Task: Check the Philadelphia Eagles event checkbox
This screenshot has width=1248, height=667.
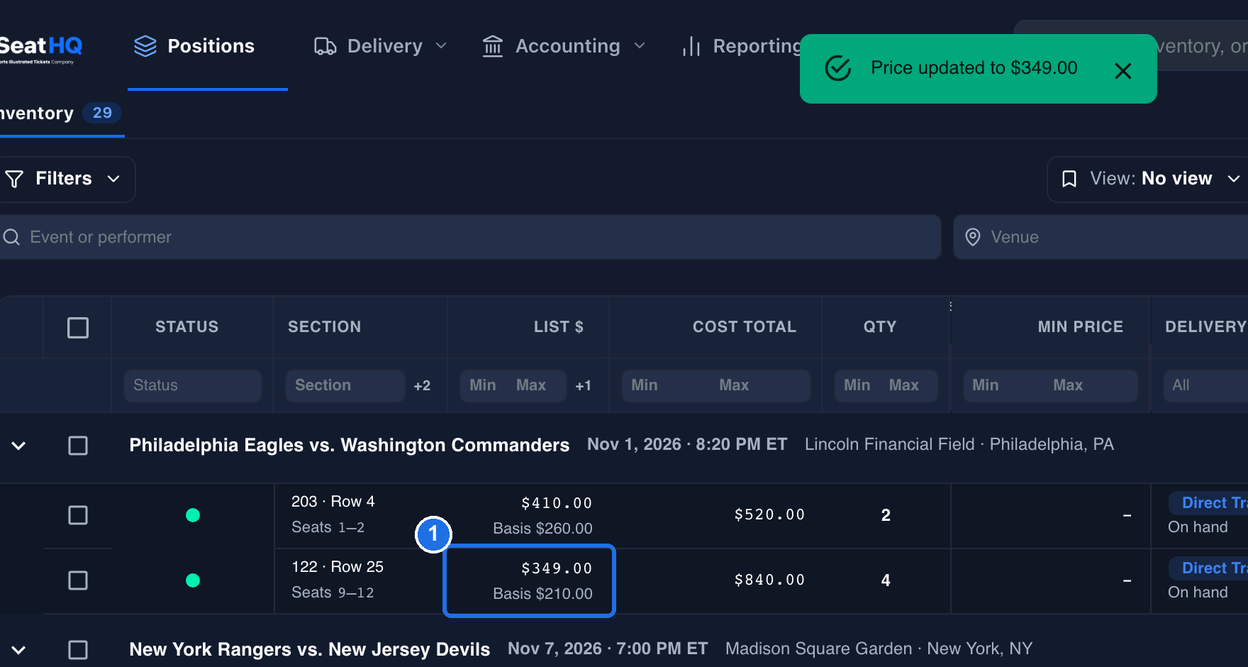Action: tap(78, 445)
